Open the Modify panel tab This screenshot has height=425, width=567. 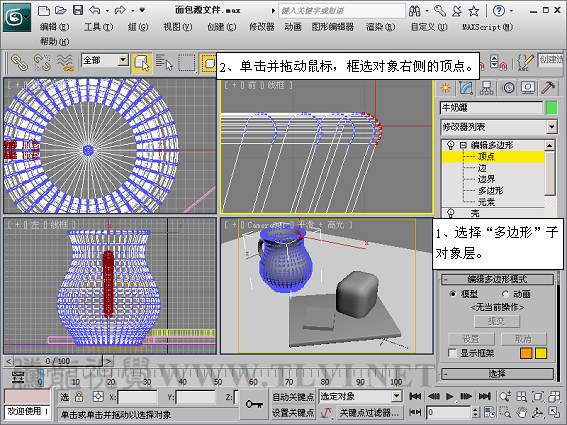[466, 88]
